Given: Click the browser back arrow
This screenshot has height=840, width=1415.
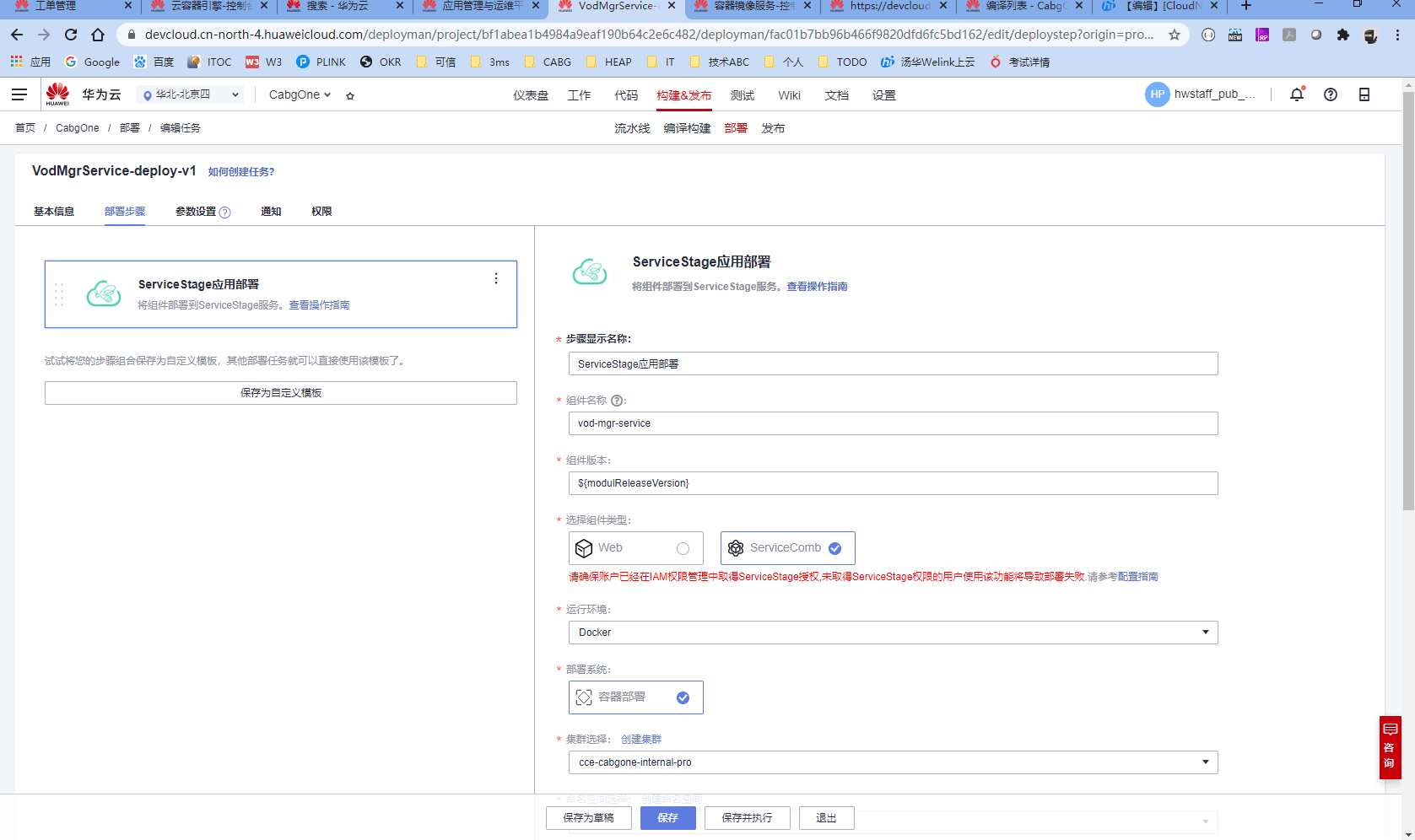Looking at the screenshot, I should tap(17, 35).
